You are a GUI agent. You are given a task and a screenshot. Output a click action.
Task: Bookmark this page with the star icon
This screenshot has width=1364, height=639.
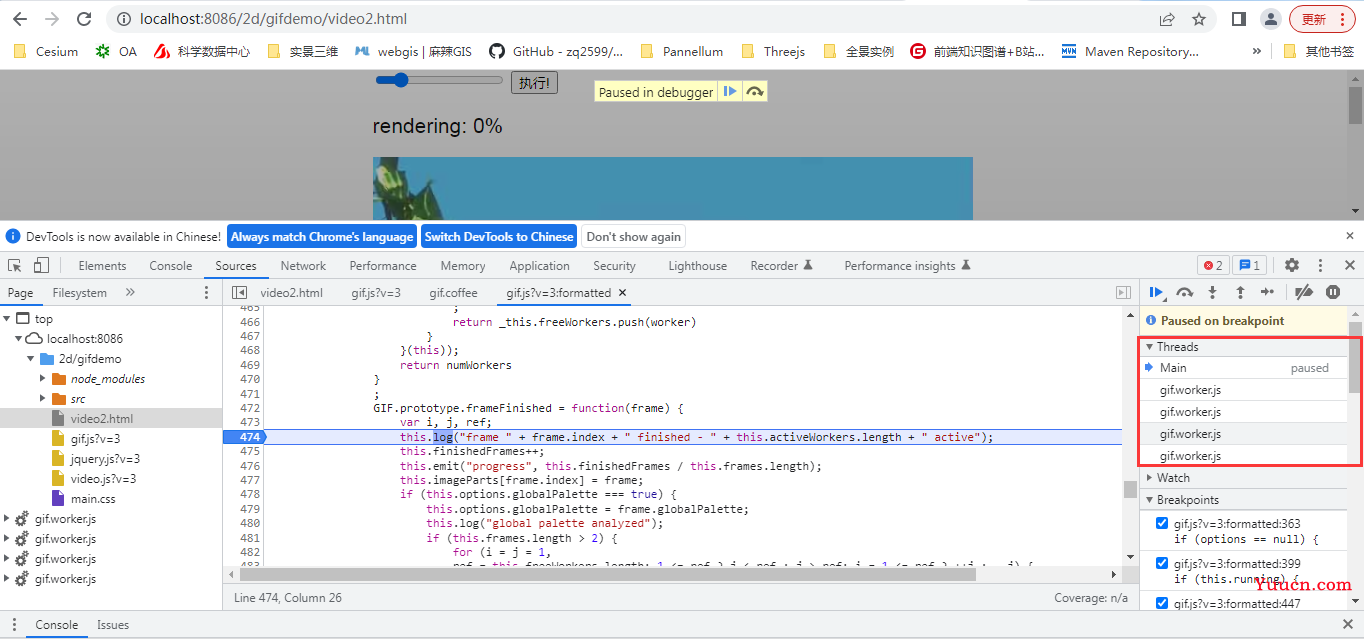coord(1199,19)
